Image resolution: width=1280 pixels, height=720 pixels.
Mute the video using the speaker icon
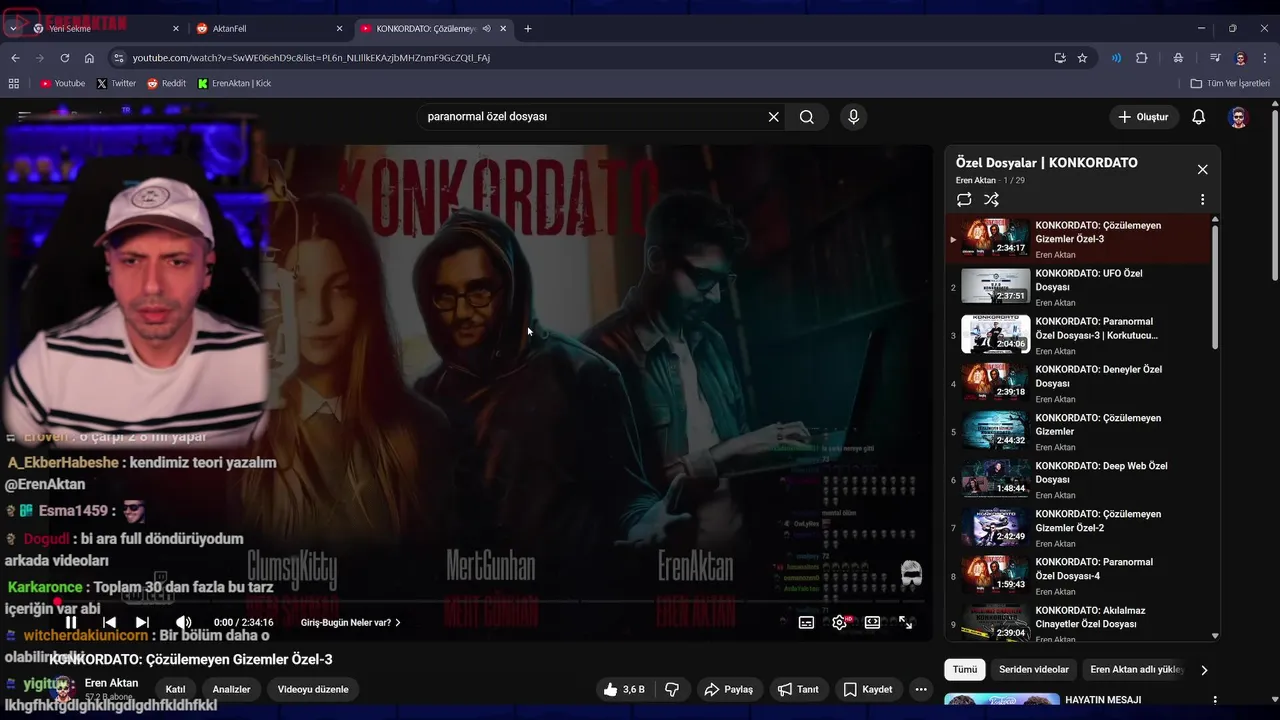tap(183, 622)
